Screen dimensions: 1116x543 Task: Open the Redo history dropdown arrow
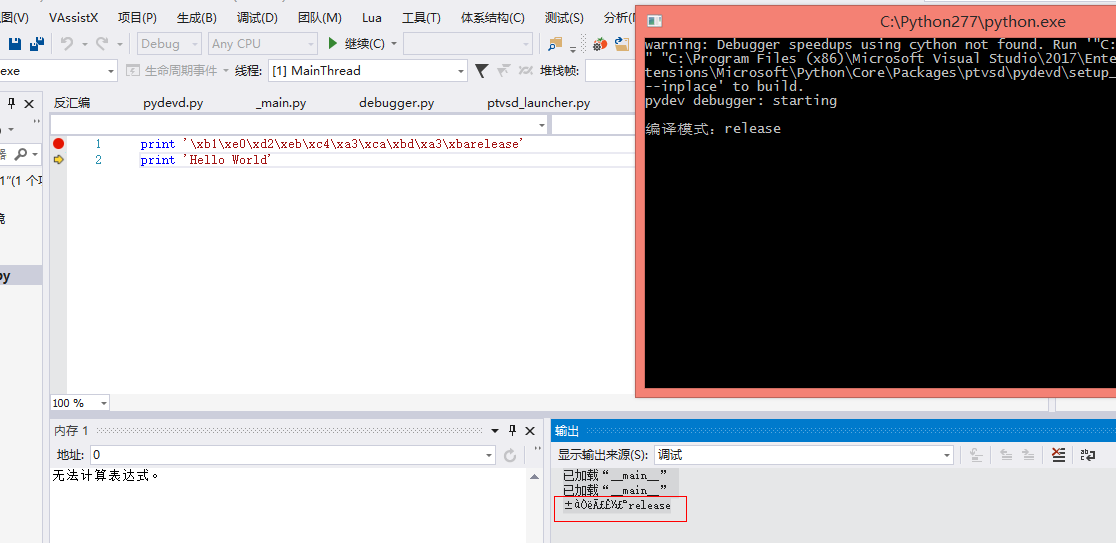(x=120, y=44)
